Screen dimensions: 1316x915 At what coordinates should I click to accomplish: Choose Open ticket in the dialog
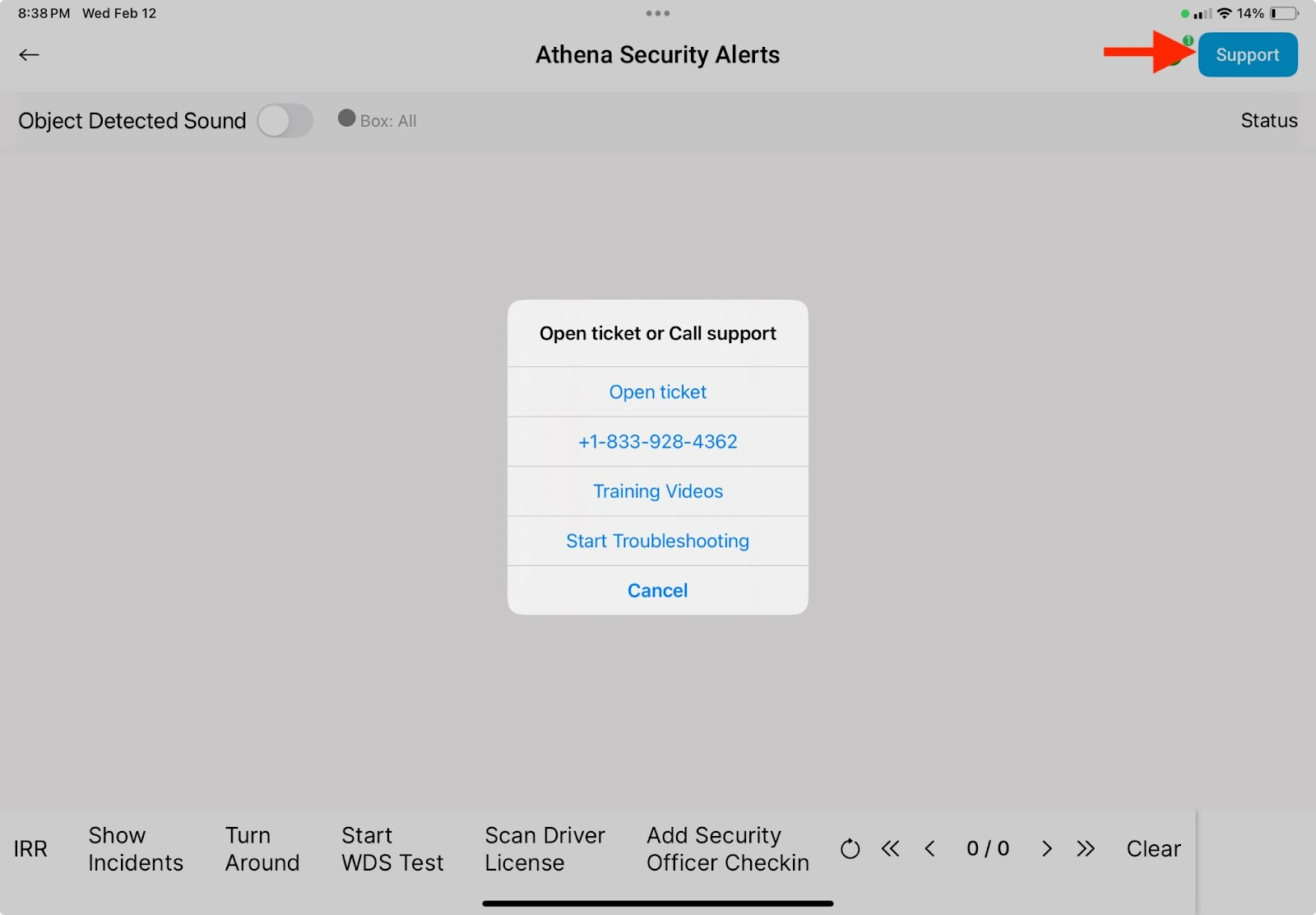pyautogui.click(x=658, y=392)
